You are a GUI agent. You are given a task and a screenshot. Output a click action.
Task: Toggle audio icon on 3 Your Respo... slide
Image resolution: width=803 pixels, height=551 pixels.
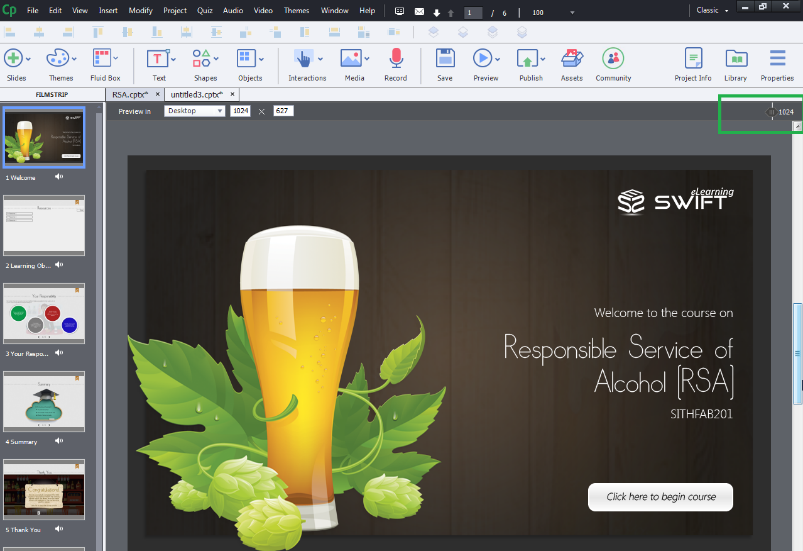[59, 353]
